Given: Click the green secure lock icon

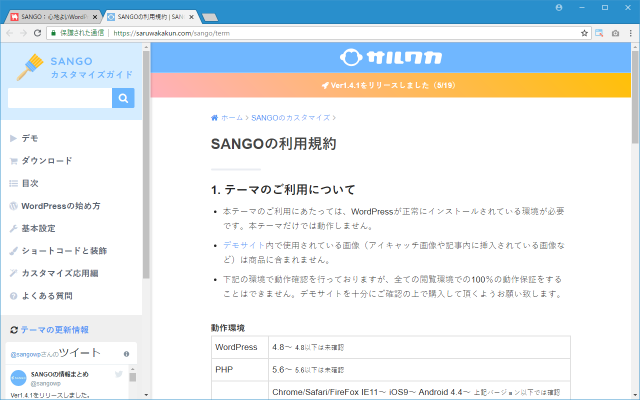Looking at the screenshot, I should [53, 33].
